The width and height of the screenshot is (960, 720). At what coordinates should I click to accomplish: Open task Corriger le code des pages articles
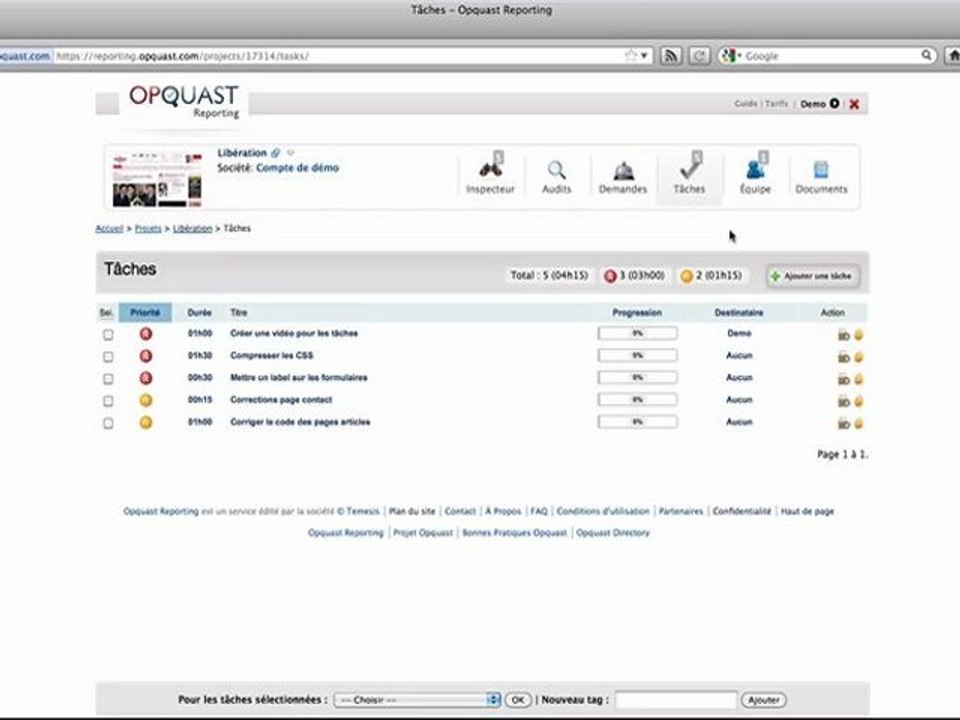300,422
